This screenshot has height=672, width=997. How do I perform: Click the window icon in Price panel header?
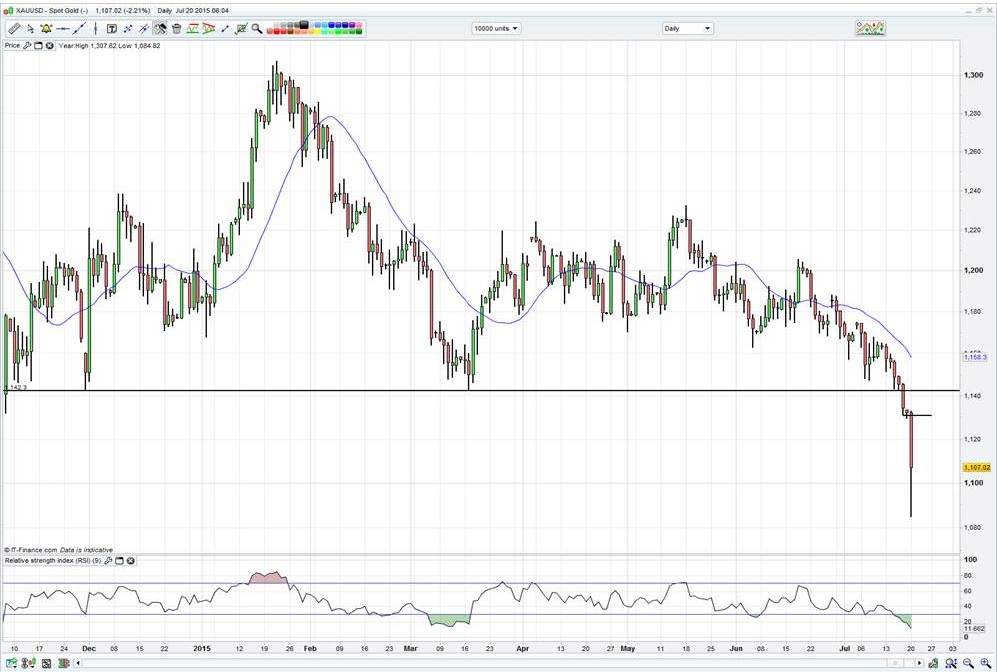(x=39, y=46)
